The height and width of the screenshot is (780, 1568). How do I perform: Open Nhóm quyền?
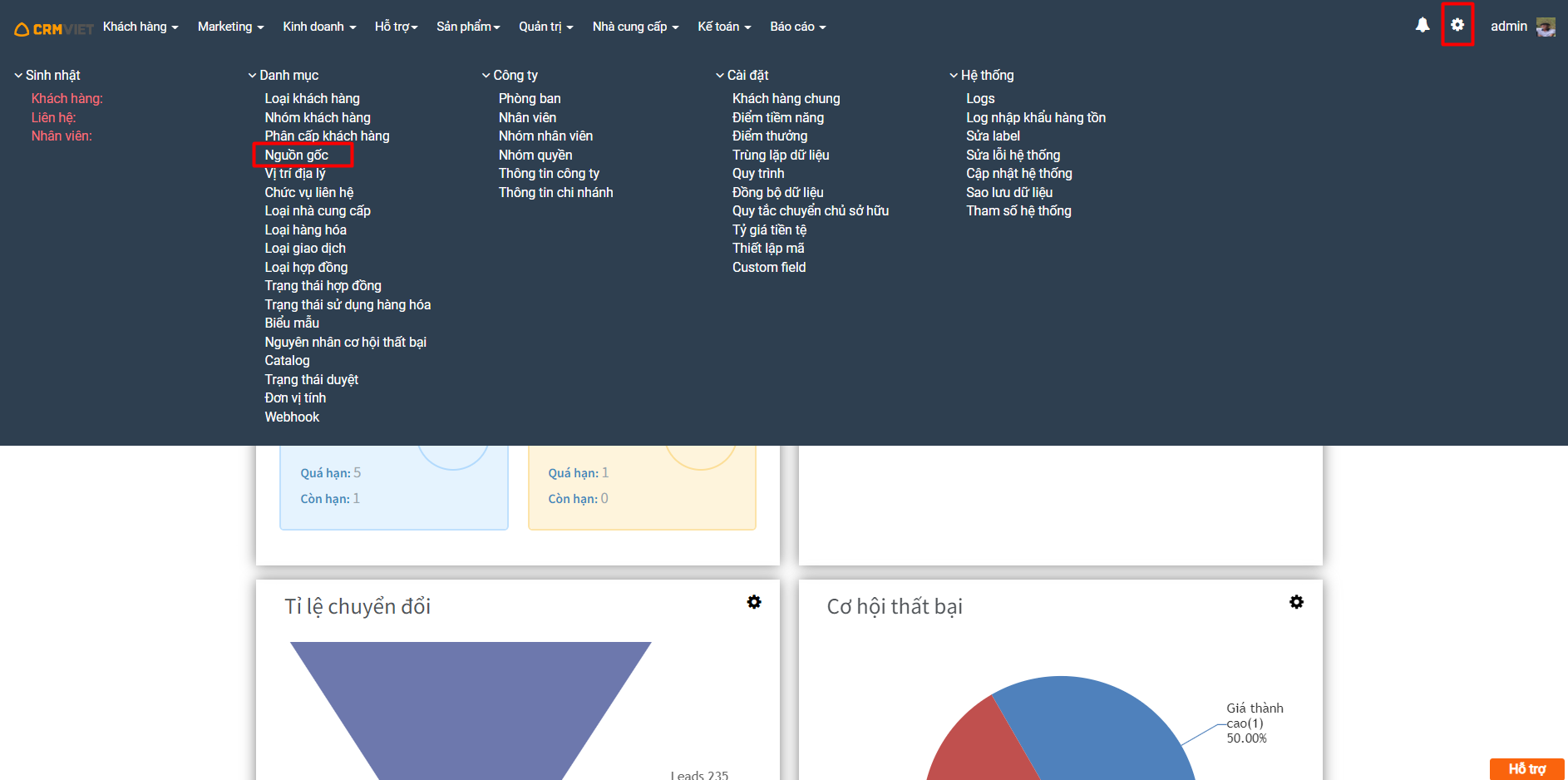tap(535, 156)
